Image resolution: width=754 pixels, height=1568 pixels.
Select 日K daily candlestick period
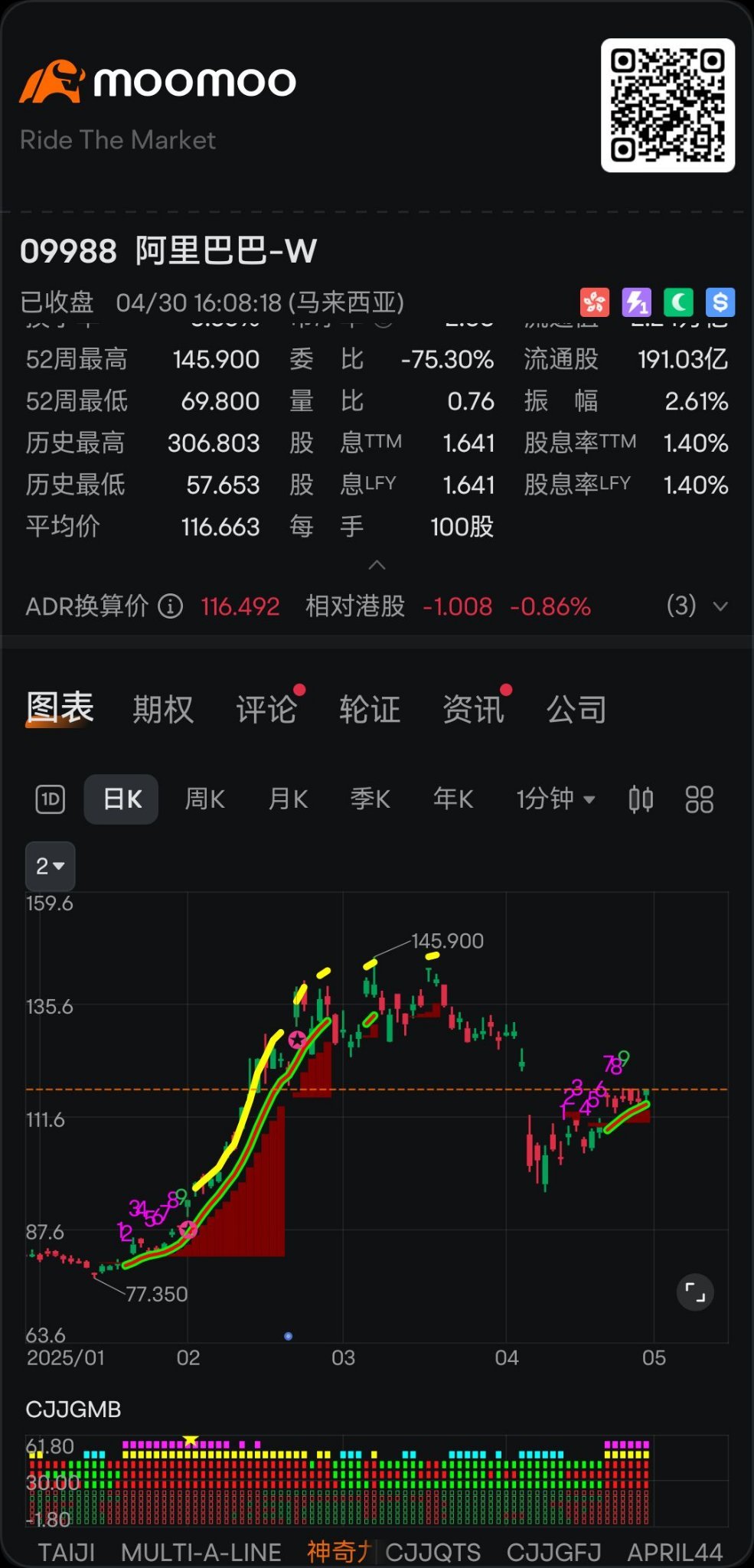click(x=122, y=799)
